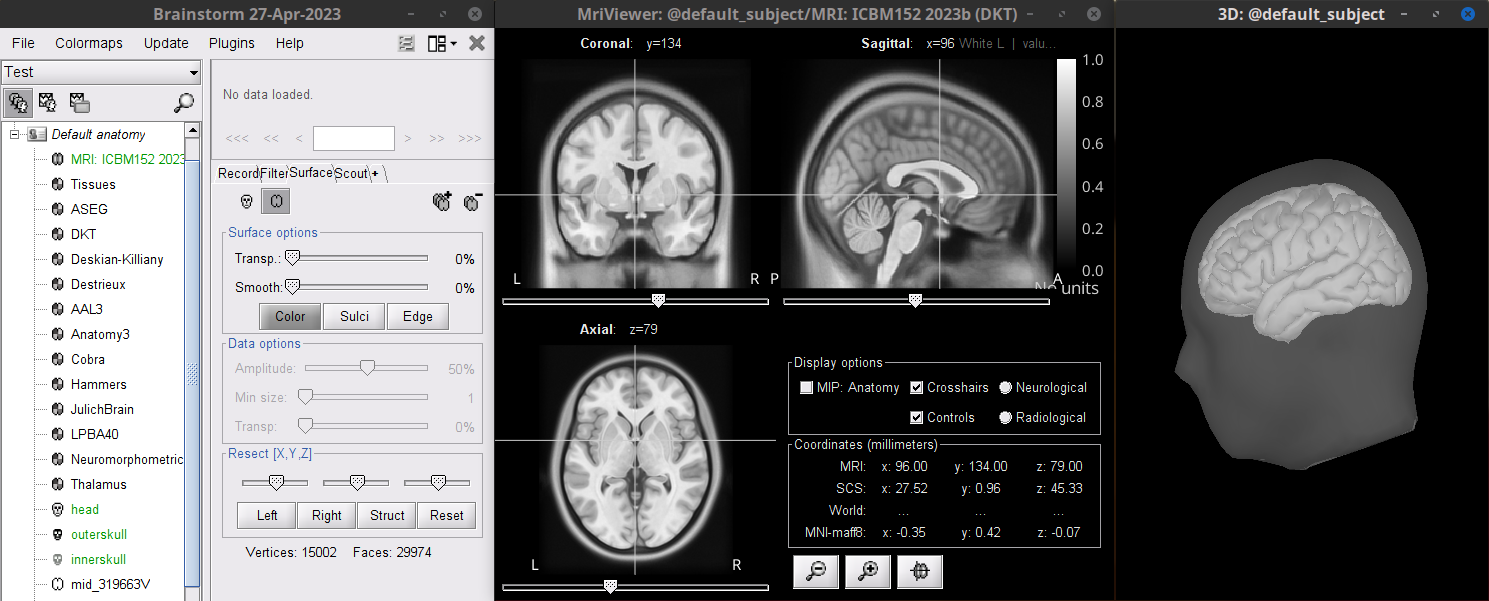1489x601 pixels.
Task: Enable the MIP: Anatomy checkbox
Action: click(807, 388)
